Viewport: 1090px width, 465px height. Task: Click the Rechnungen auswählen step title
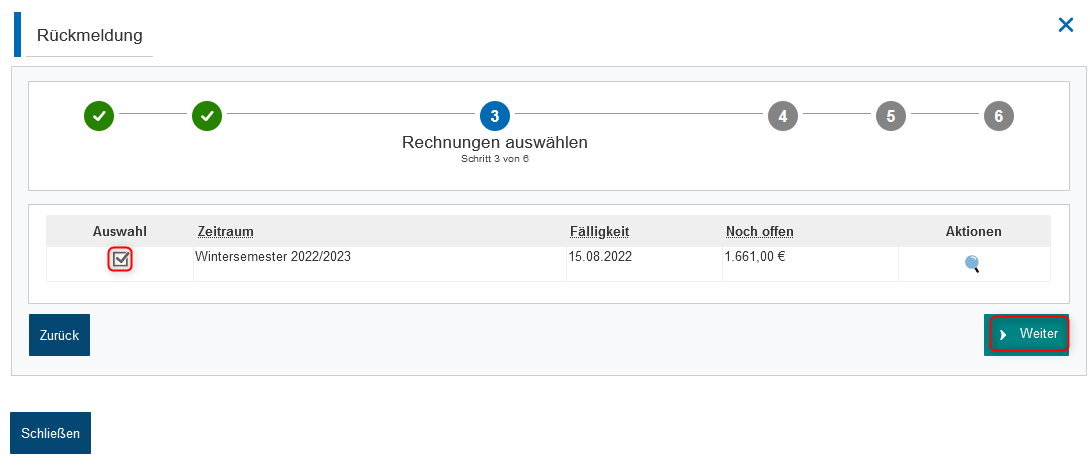tap(494, 142)
